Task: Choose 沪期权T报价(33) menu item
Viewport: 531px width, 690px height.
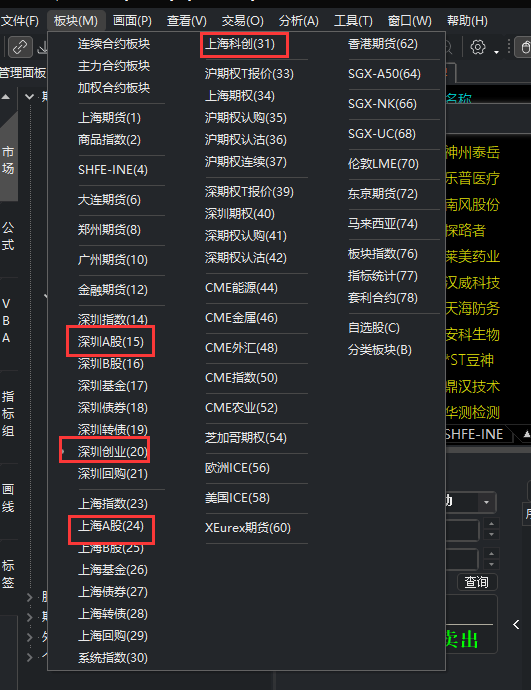Action: [x=249, y=73]
